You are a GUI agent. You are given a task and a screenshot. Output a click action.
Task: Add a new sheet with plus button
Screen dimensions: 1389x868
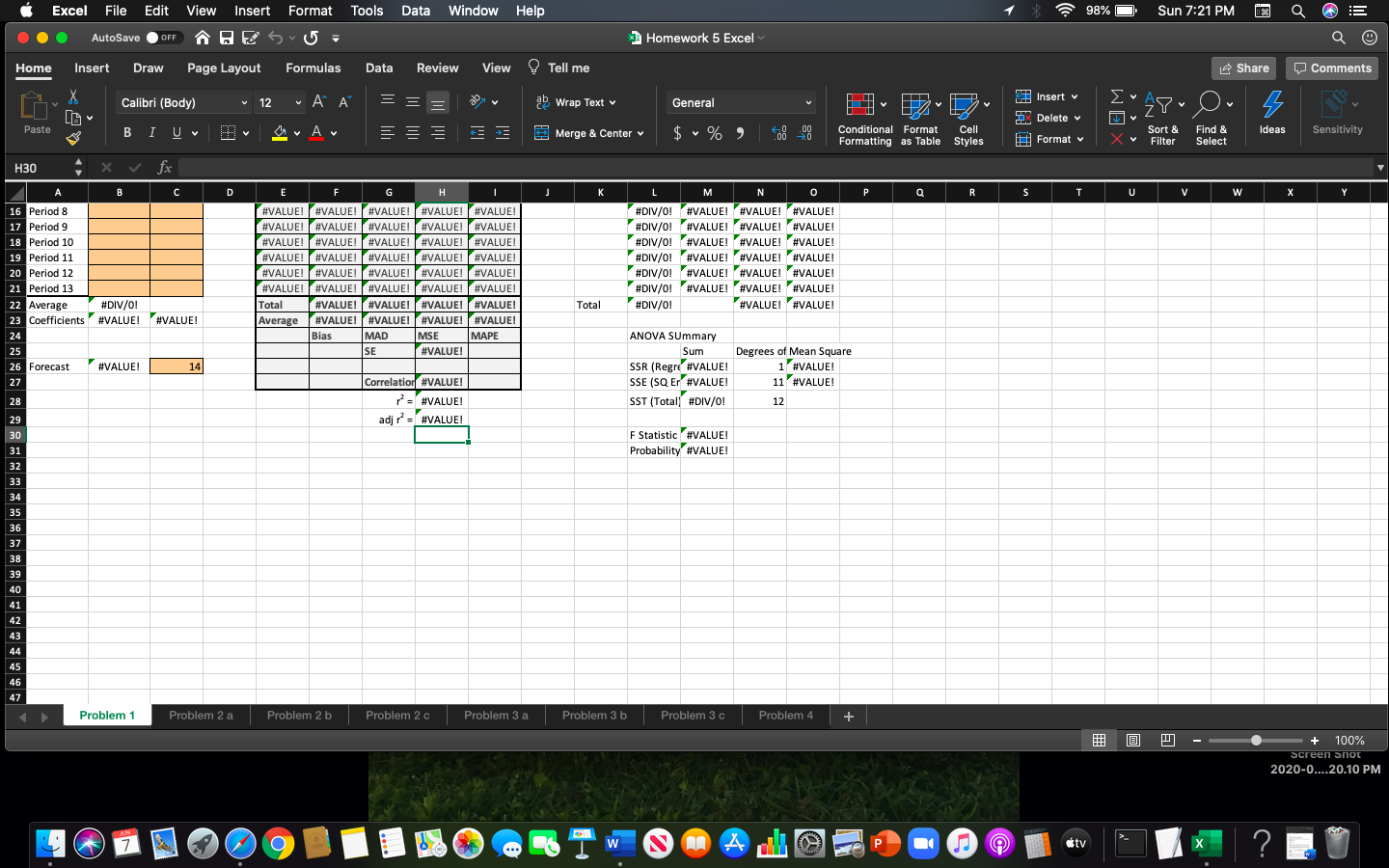pos(849,716)
